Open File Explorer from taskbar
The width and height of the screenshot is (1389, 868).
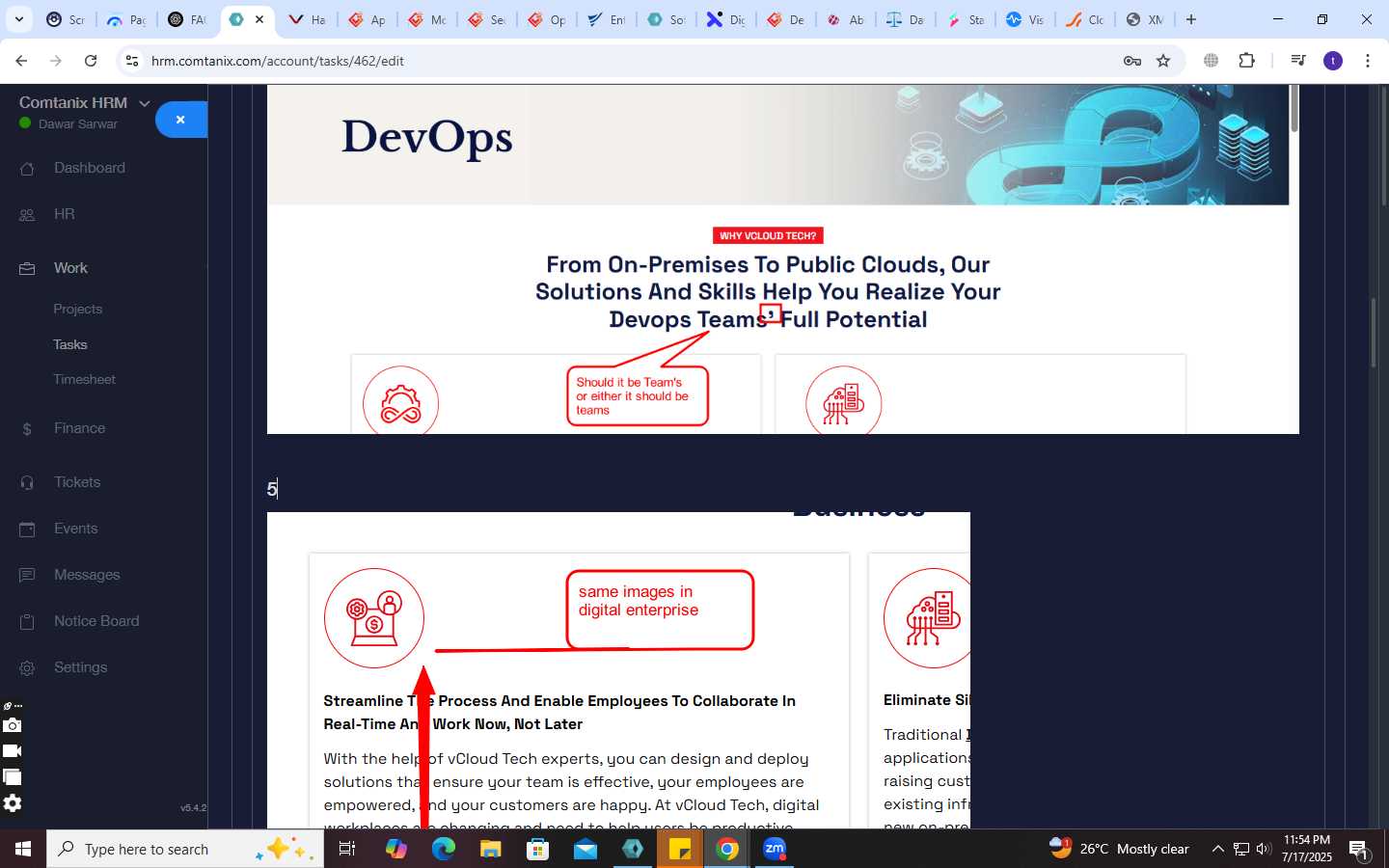(x=491, y=849)
